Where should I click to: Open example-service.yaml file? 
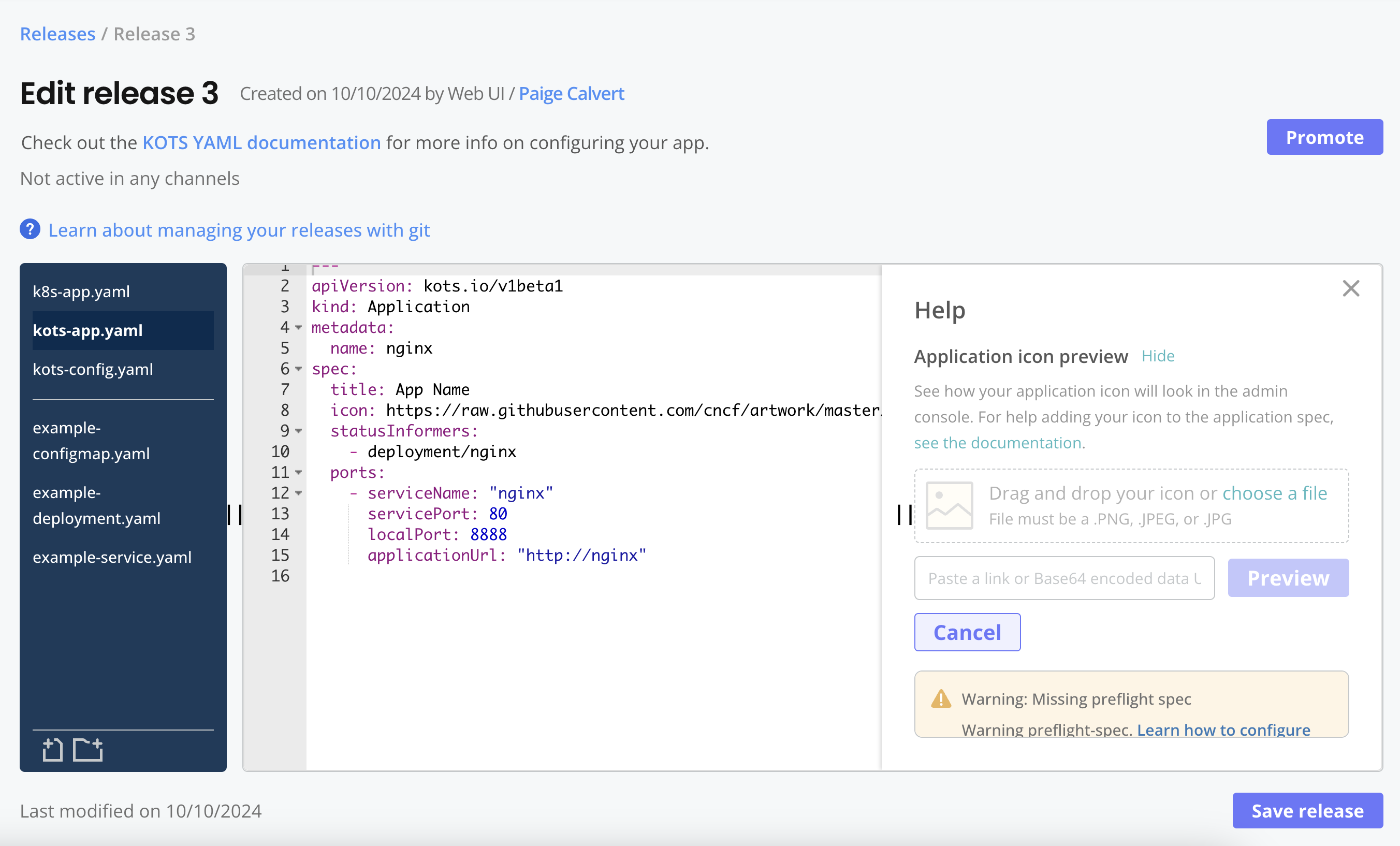pyautogui.click(x=112, y=558)
